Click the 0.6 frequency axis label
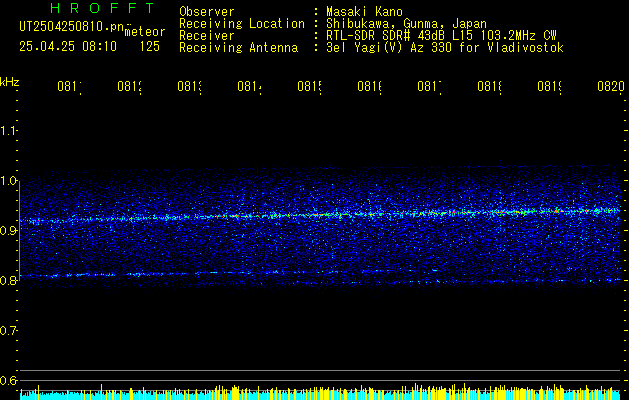Viewport: 629px width, 400px height. point(8,380)
